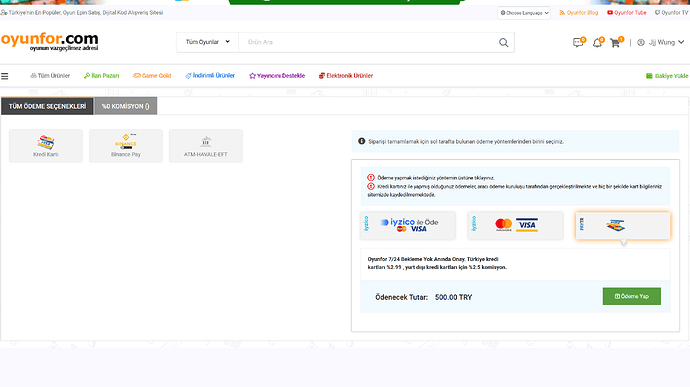
Task: Visit the Oyunfor Blog link
Action: pyautogui.click(x=579, y=13)
